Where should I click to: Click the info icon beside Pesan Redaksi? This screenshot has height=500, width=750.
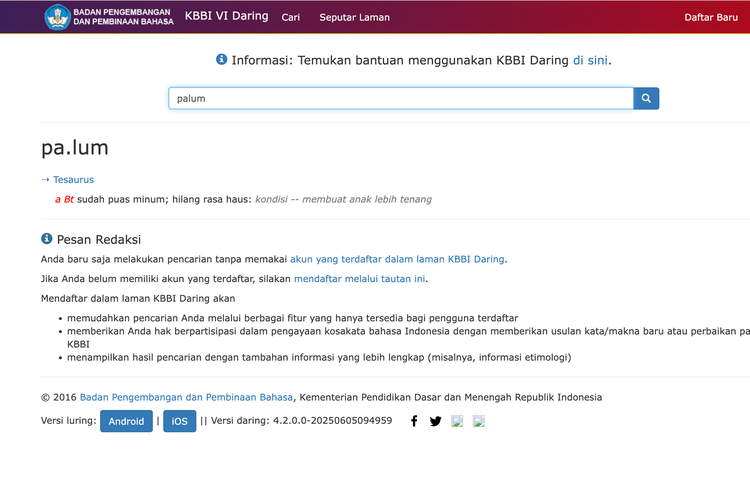point(46,238)
